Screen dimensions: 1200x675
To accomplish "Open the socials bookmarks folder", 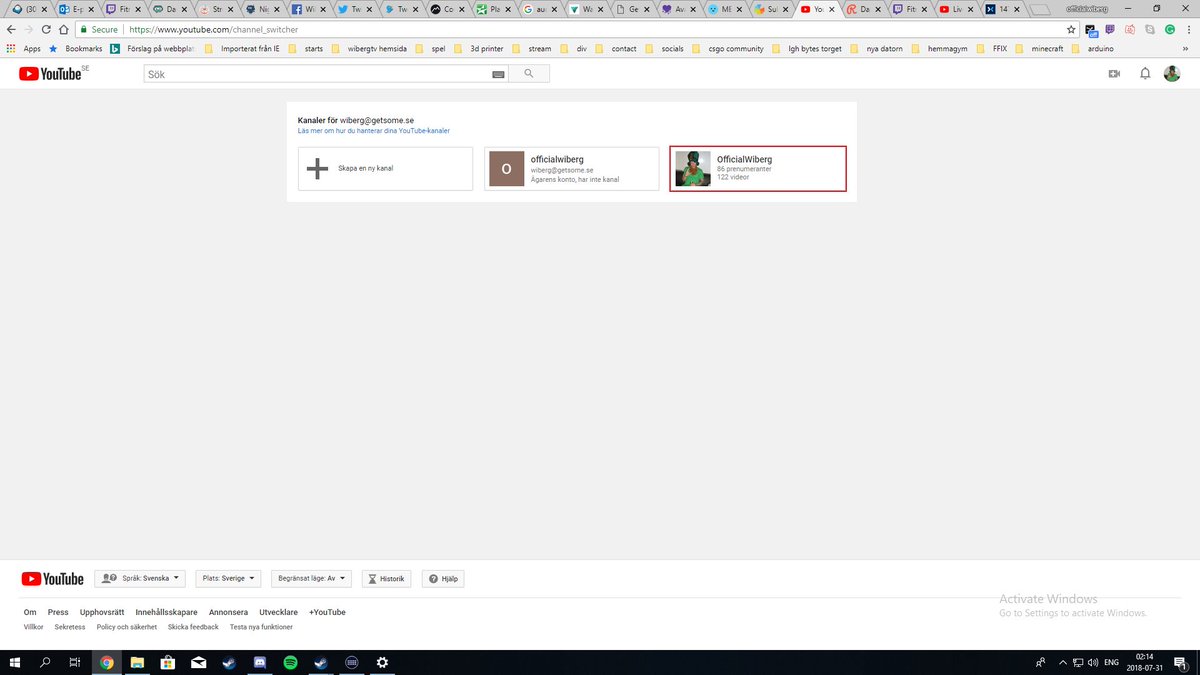I will click(664, 48).
